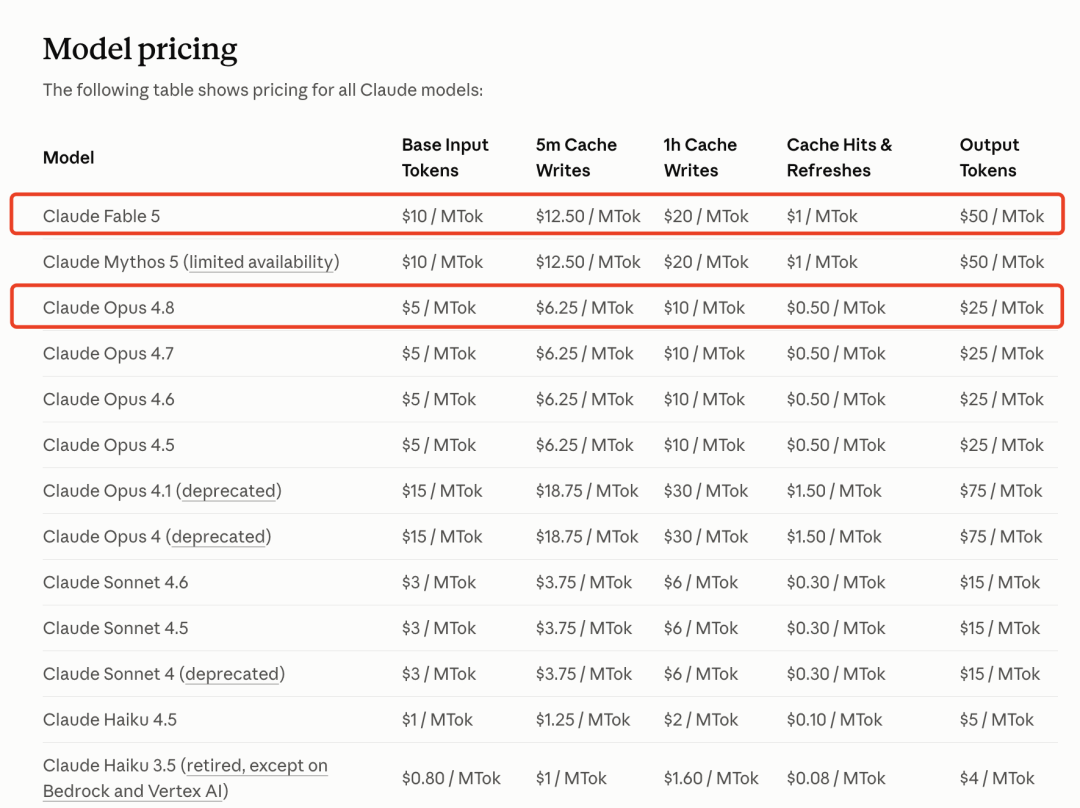The height and width of the screenshot is (808, 1080).
Task: Click the 'Cache Hits & Refreshes' column header
Action: point(839,158)
